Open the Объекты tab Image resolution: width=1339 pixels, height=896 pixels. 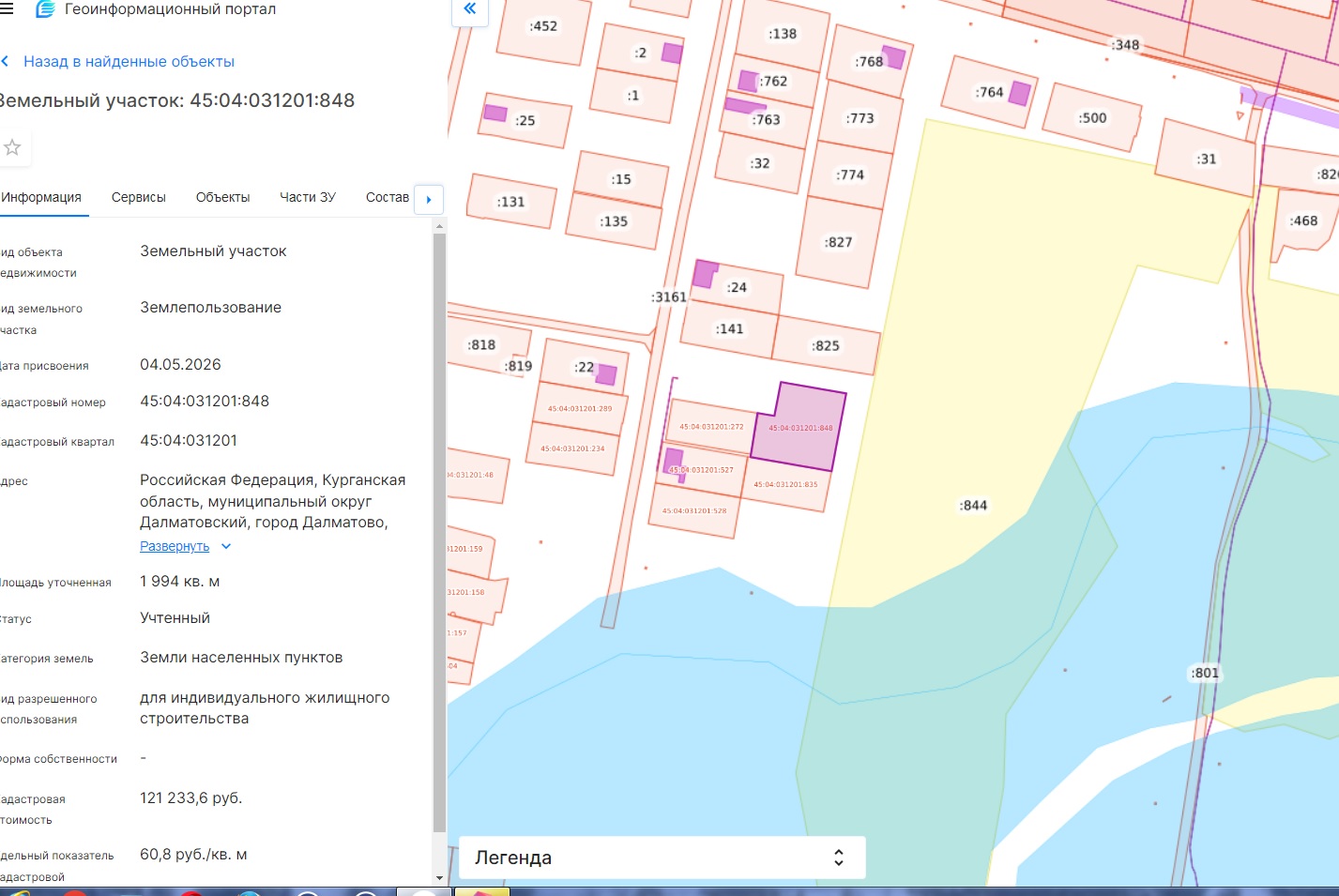pyautogui.click(x=222, y=197)
